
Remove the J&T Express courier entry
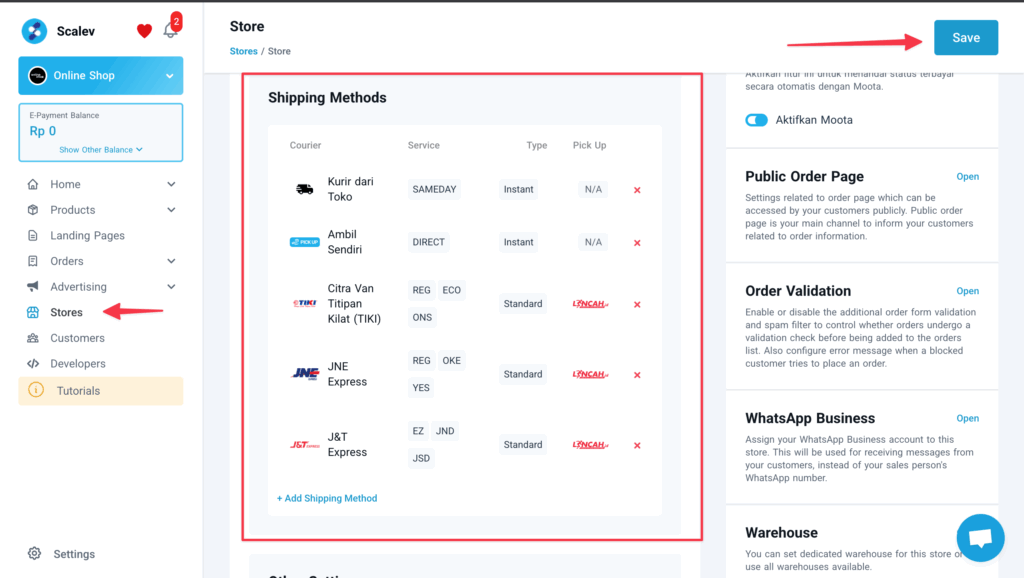pos(637,446)
